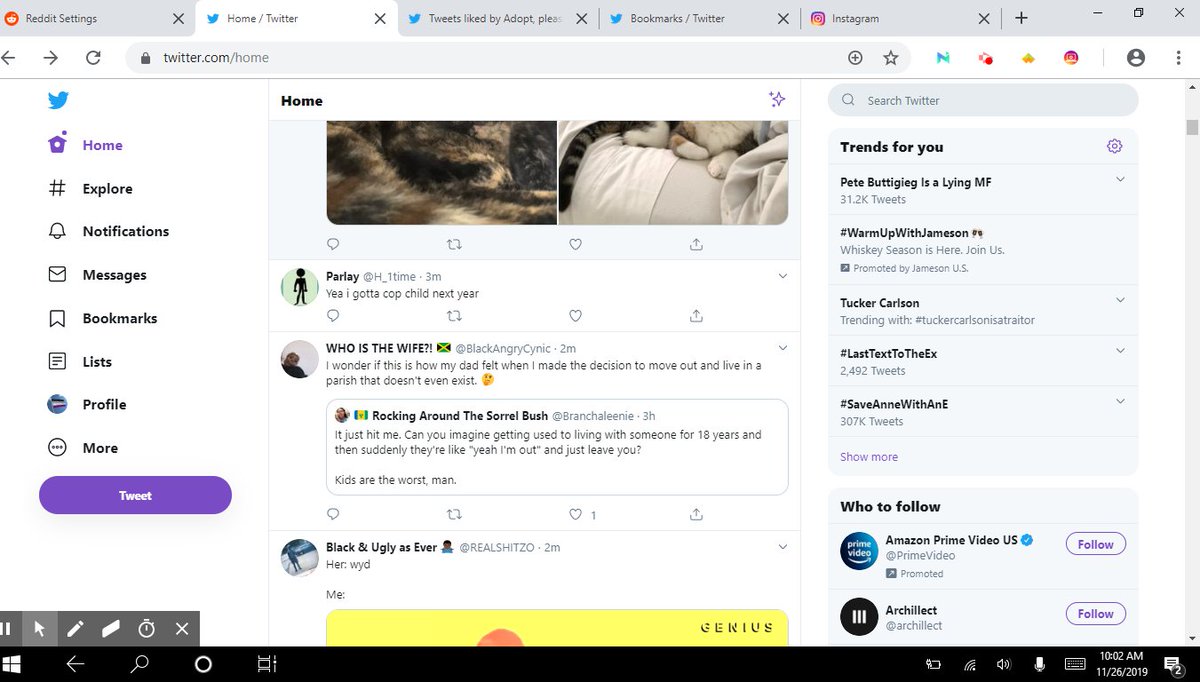Share the cat photos tweet
The height and width of the screenshot is (682, 1200).
coord(696,244)
